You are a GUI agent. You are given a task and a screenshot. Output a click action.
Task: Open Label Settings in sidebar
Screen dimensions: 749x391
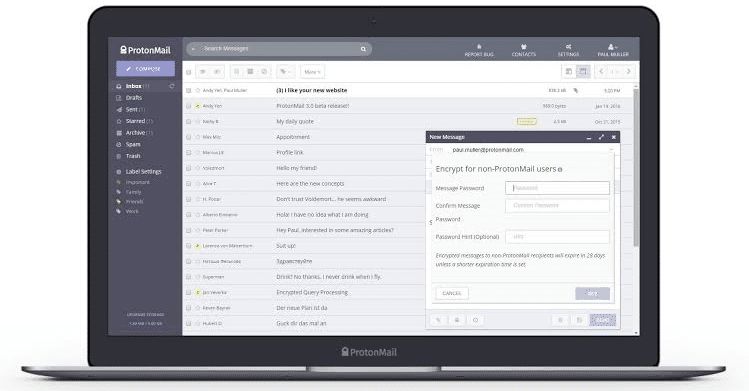pyautogui.click(x=143, y=171)
